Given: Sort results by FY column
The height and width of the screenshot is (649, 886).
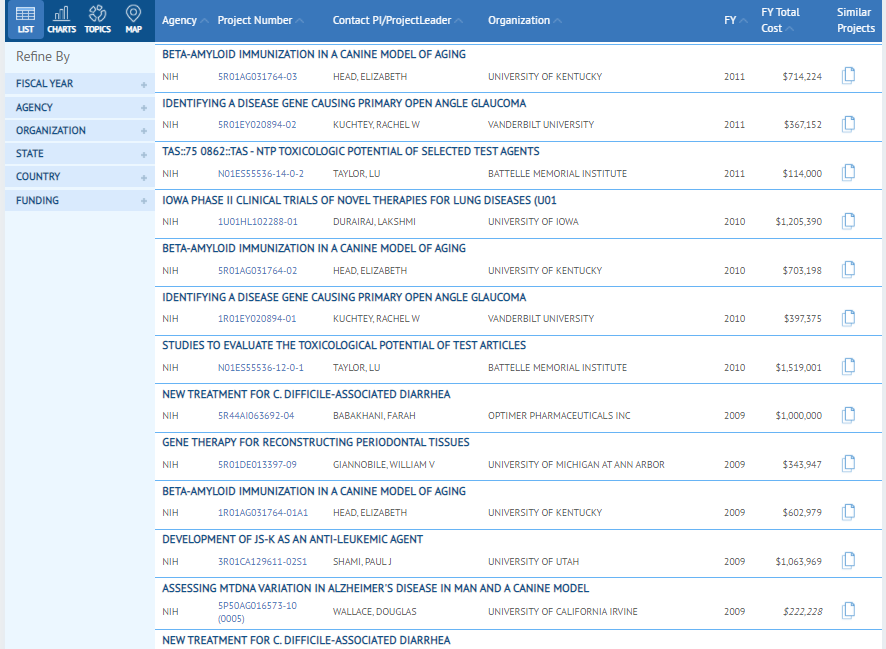Looking at the screenshot, I should 735,20.
